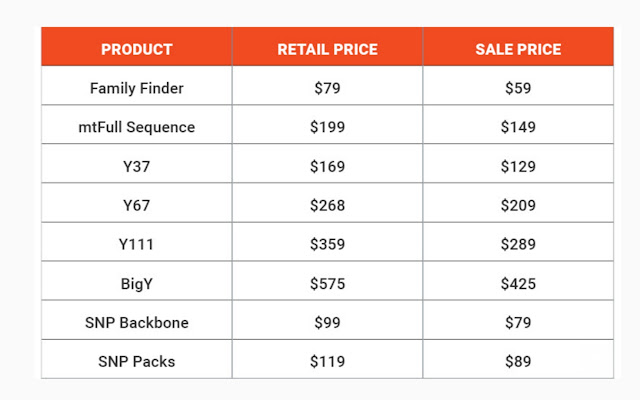The height and width of the screenshot is (400, 640).
Task: Click the $129 sale price cell
Action: coord(518,166)
